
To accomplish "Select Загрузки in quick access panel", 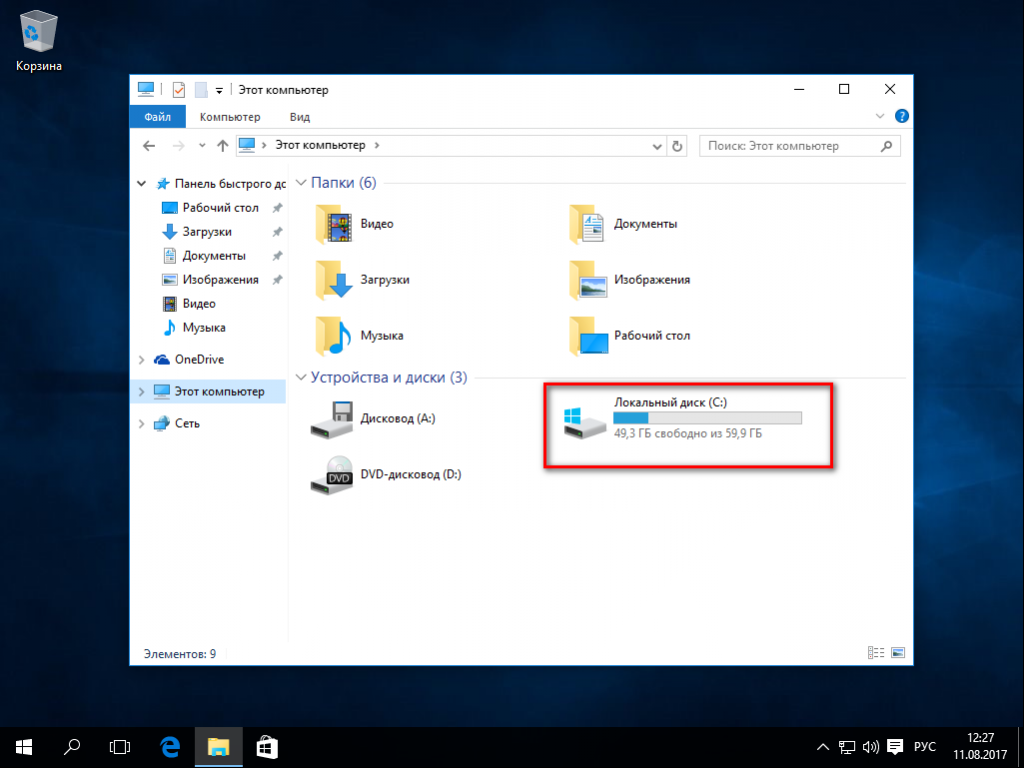I will pyautogui.click(x=207, y=232).
